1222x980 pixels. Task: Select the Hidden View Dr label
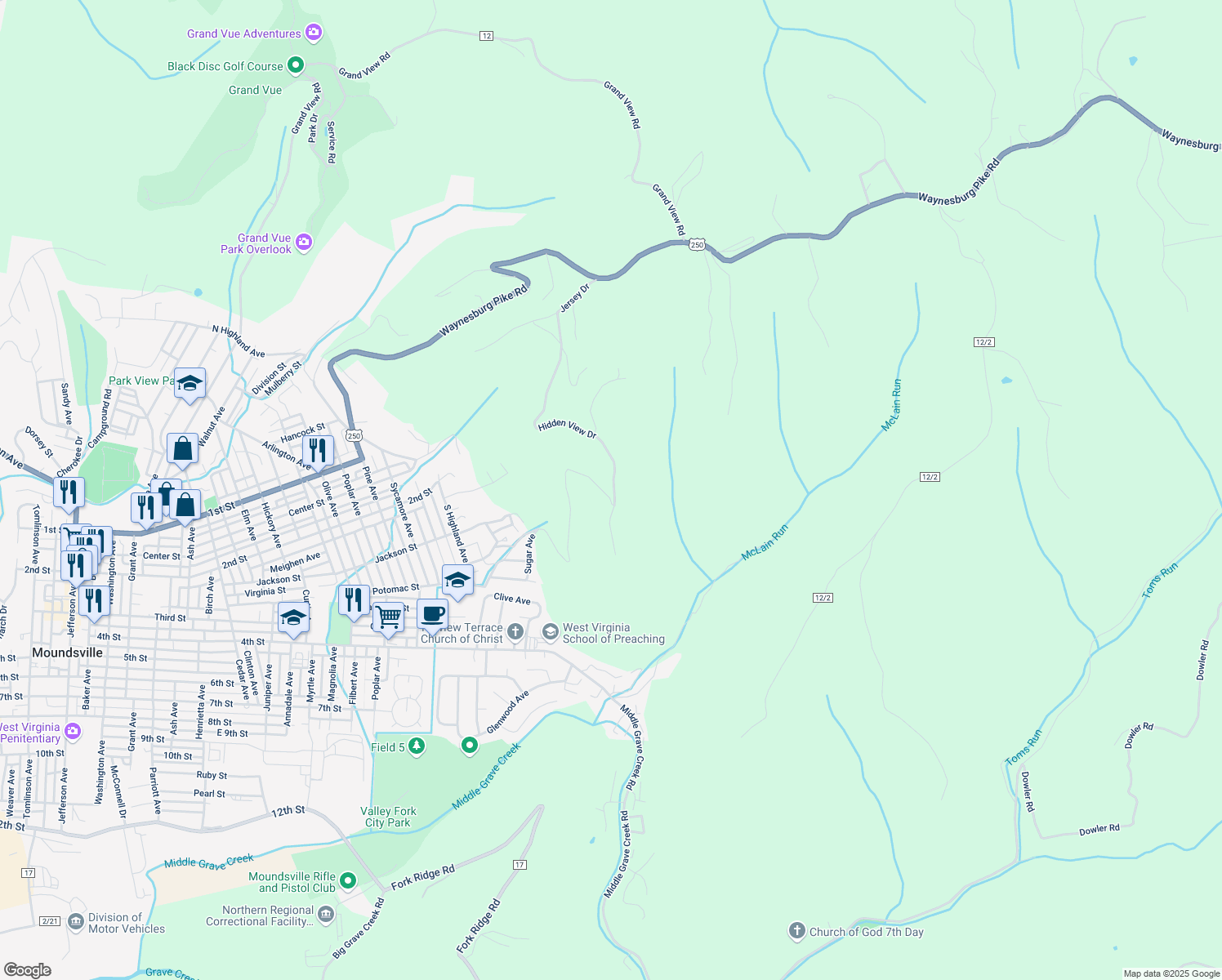[568, 429]
